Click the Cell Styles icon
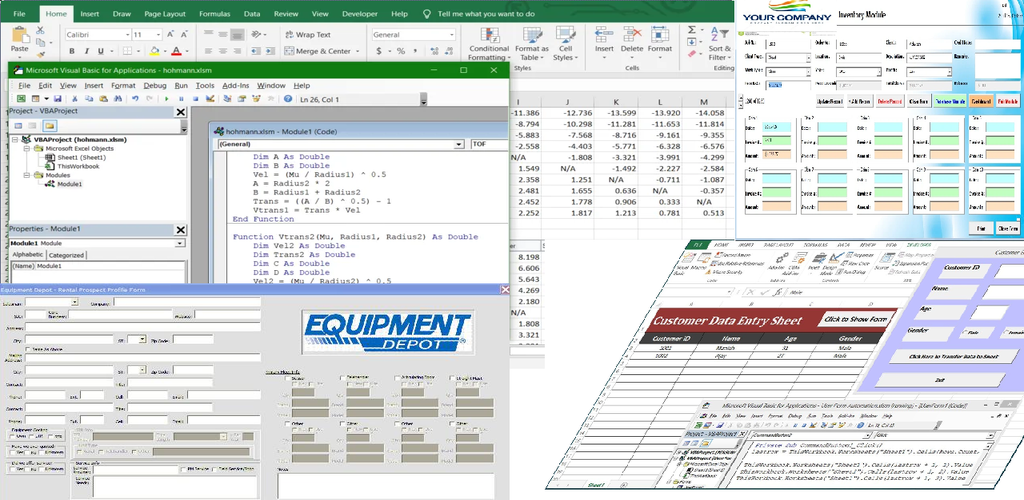1024x500 pixels. [566, 35]
